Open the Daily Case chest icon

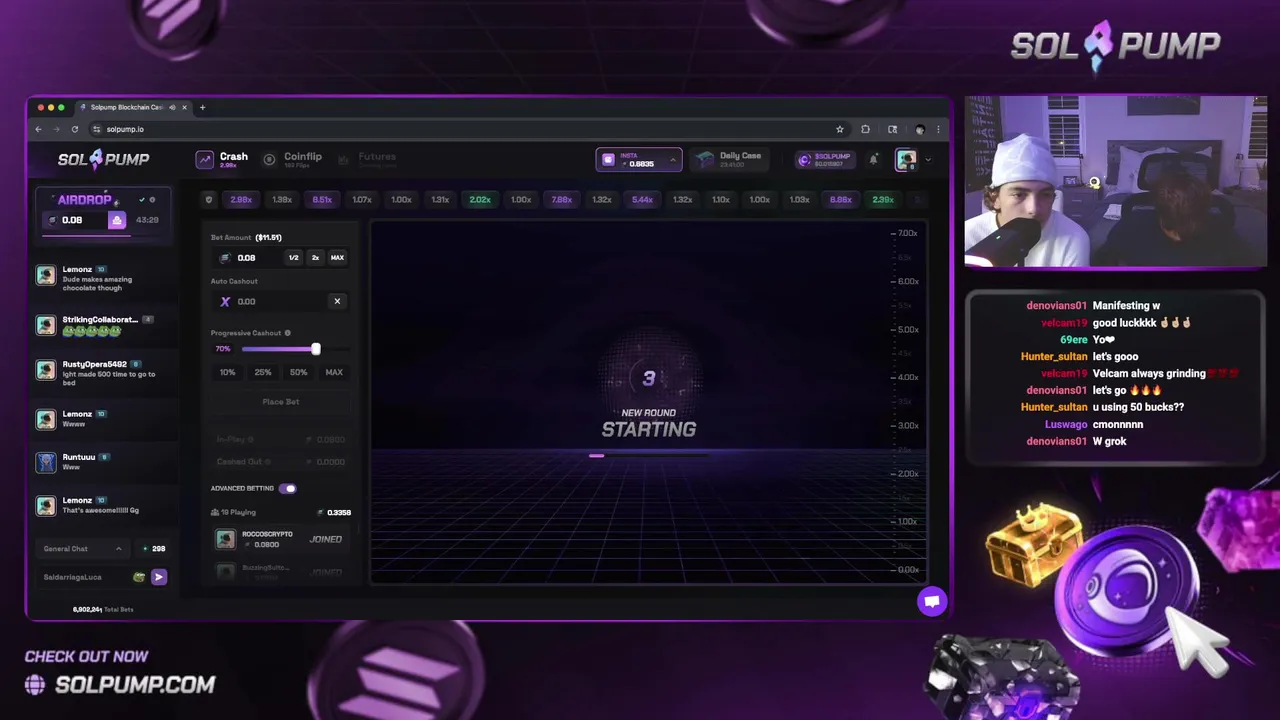(x=705, y=159)
